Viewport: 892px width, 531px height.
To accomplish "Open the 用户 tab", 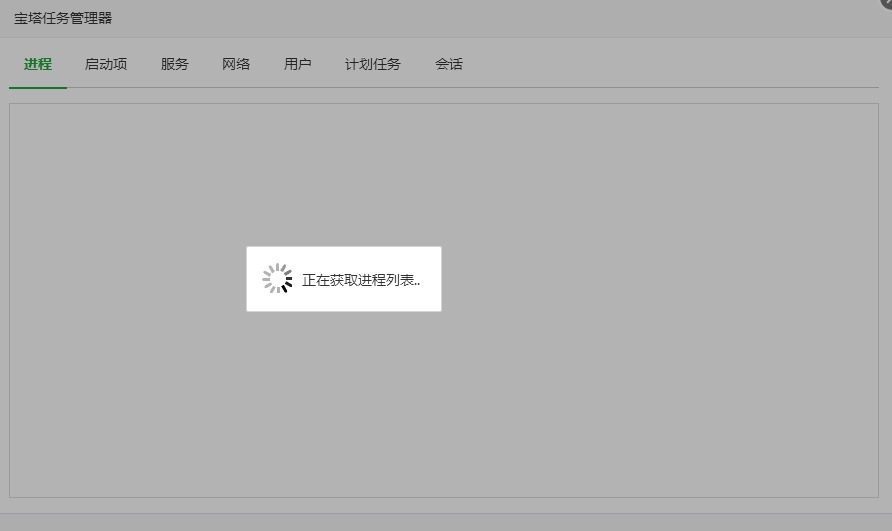I will click(x=298, y=64).
